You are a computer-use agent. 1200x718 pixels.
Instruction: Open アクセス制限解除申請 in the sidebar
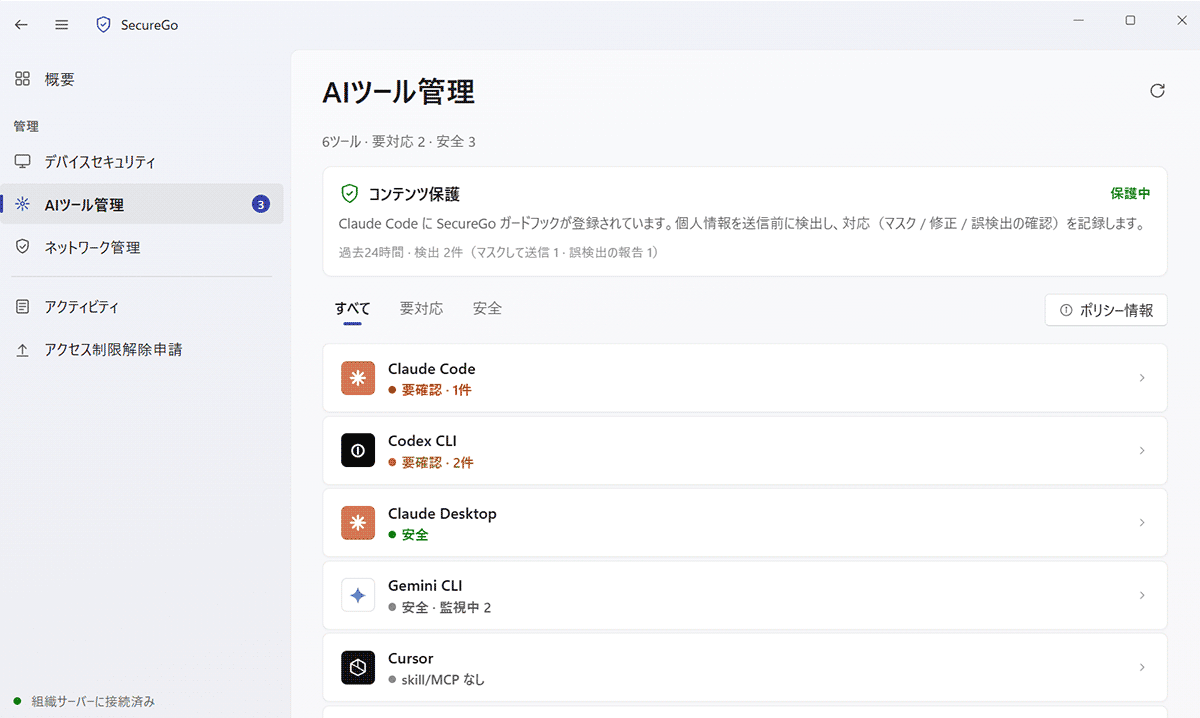point(142,350)
